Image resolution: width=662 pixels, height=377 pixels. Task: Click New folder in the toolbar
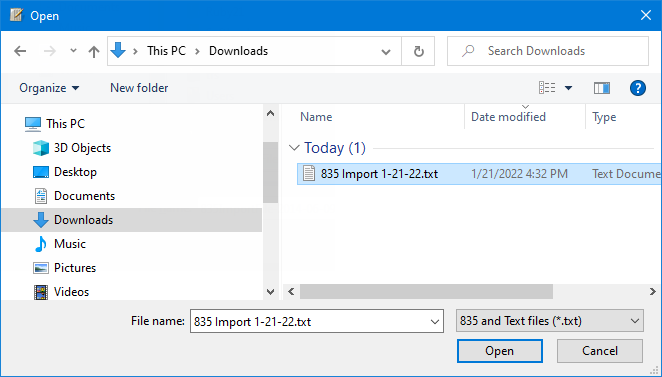(139, 88)
